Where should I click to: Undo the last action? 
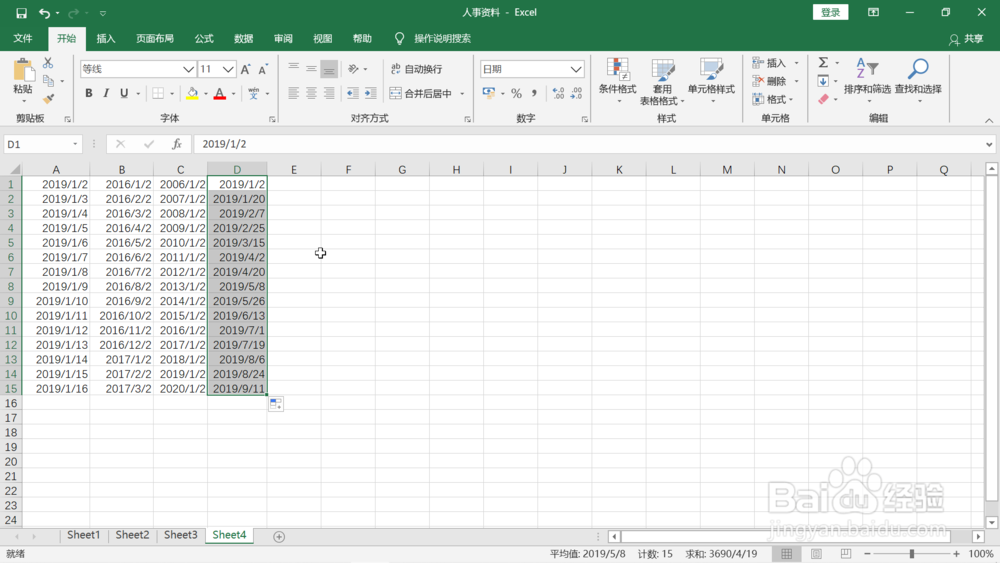click(44, 13)
